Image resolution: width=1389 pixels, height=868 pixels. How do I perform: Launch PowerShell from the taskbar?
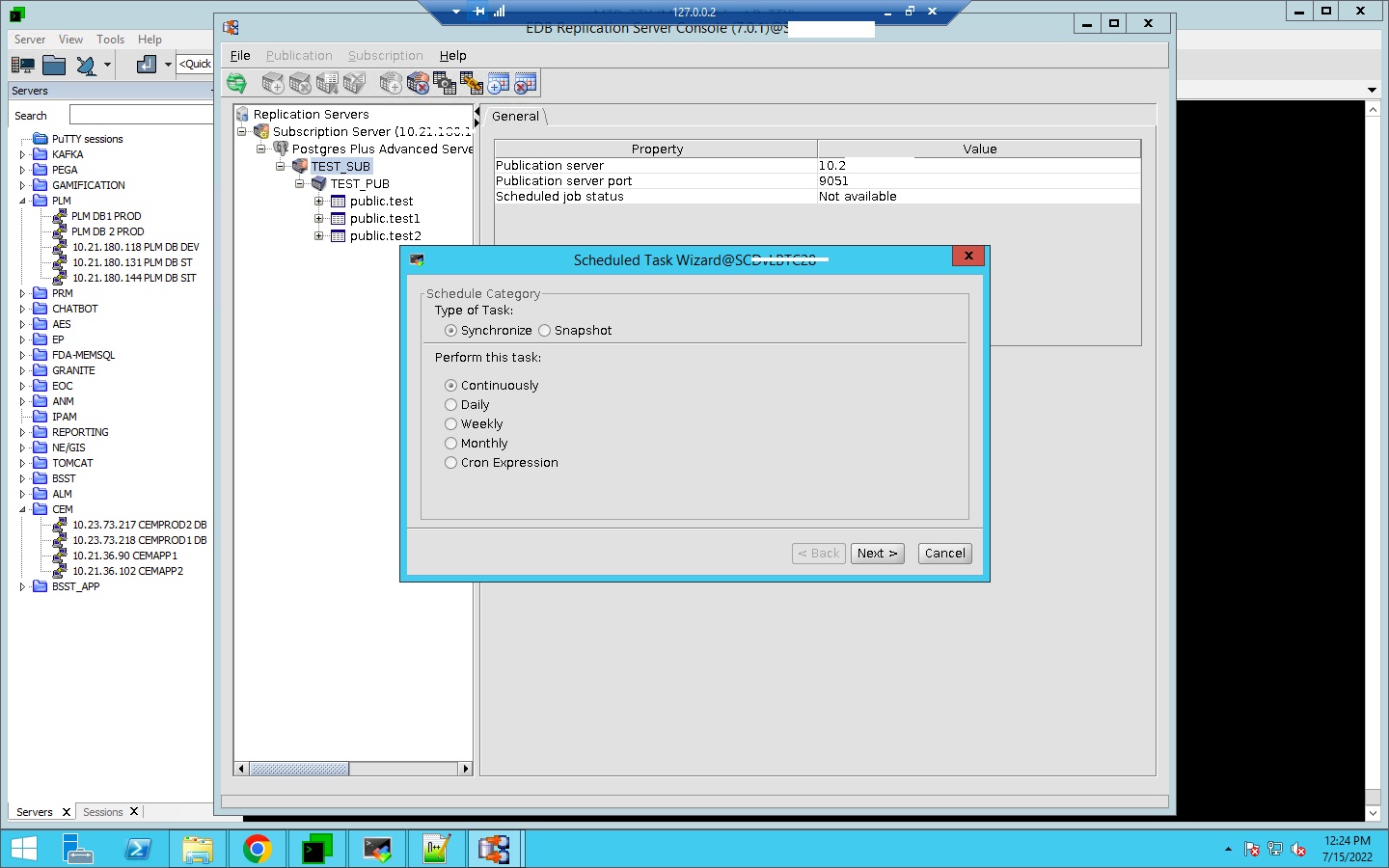tap(138, 849)
